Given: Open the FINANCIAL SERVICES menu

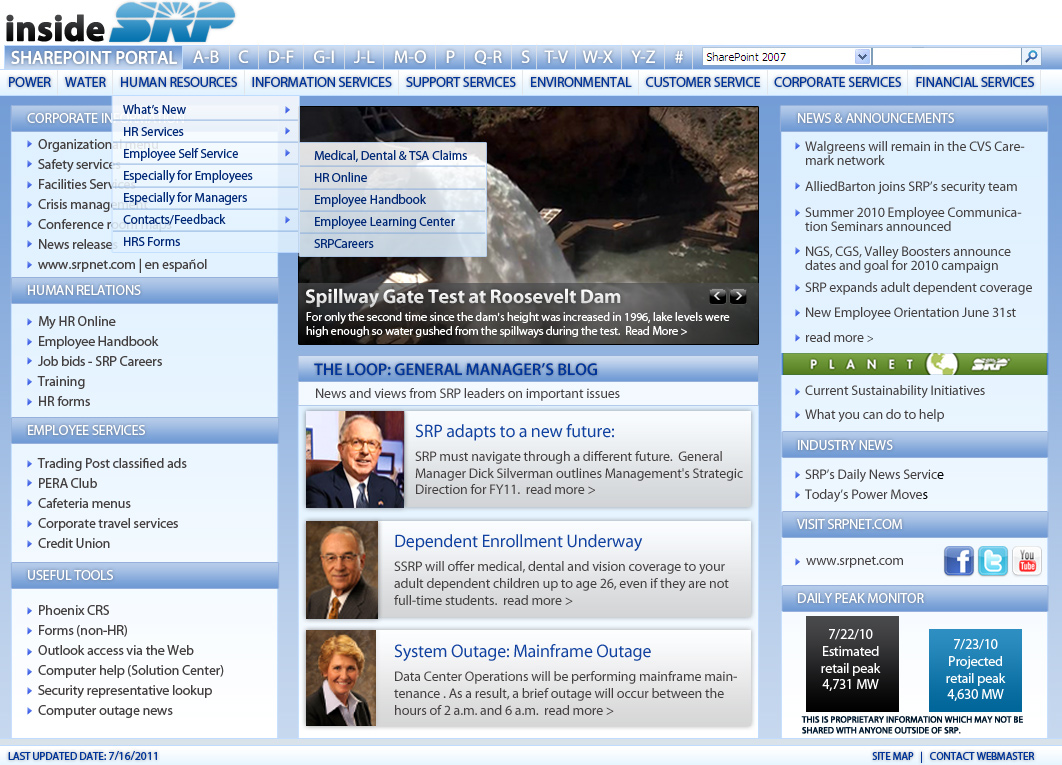Looking at the screenshot, I should pyautogui.click(x=975, y=82).
